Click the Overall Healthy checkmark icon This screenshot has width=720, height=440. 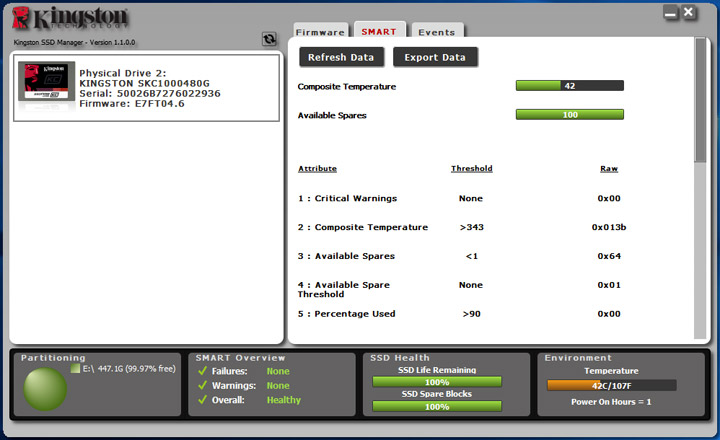[202, 400]
